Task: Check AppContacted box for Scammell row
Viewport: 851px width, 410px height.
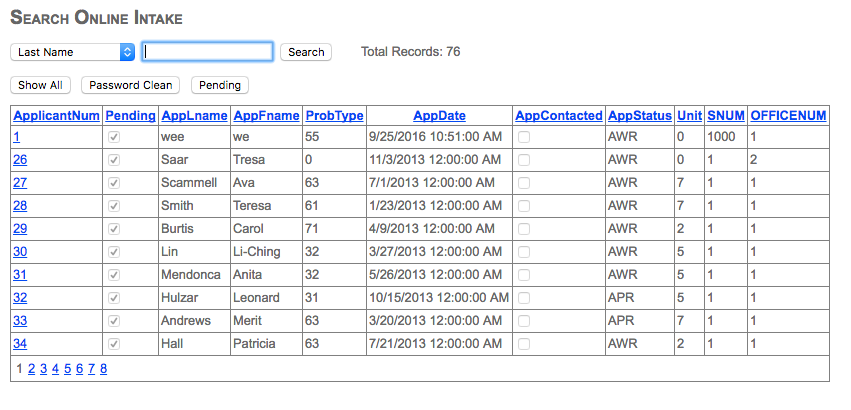Action: point(524,183)
